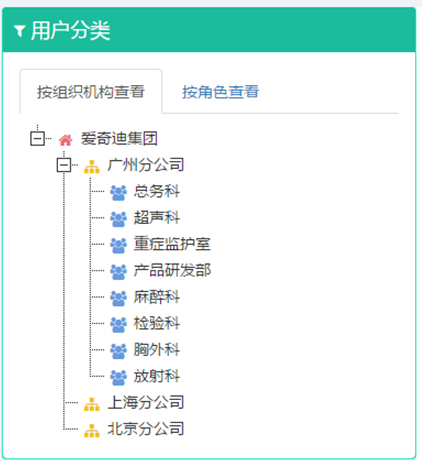Switch to the 按角色查看 tab
422x461 pixels.
pos(220,92)
